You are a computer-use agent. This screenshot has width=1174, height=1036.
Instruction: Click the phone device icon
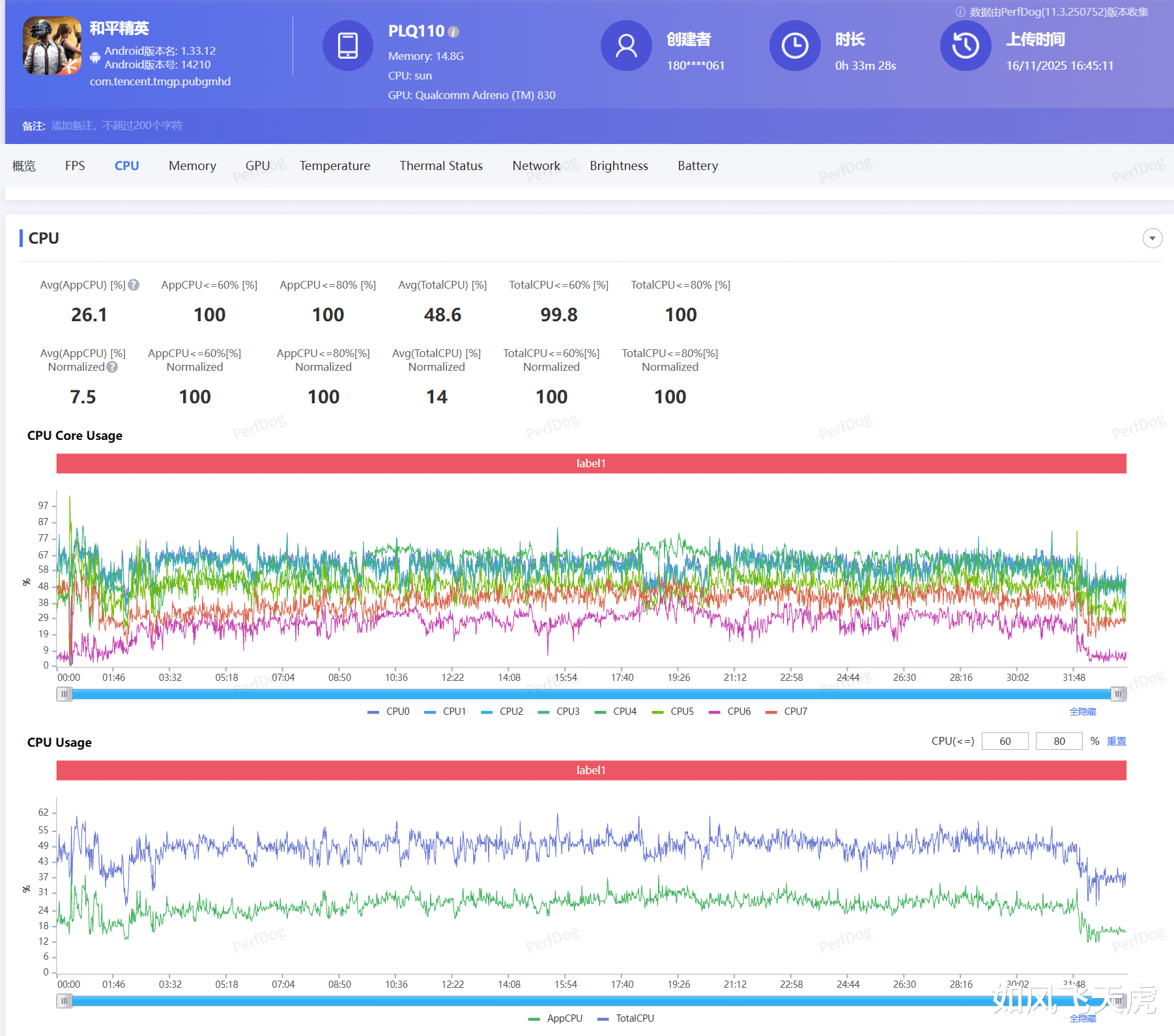(347, 46)
